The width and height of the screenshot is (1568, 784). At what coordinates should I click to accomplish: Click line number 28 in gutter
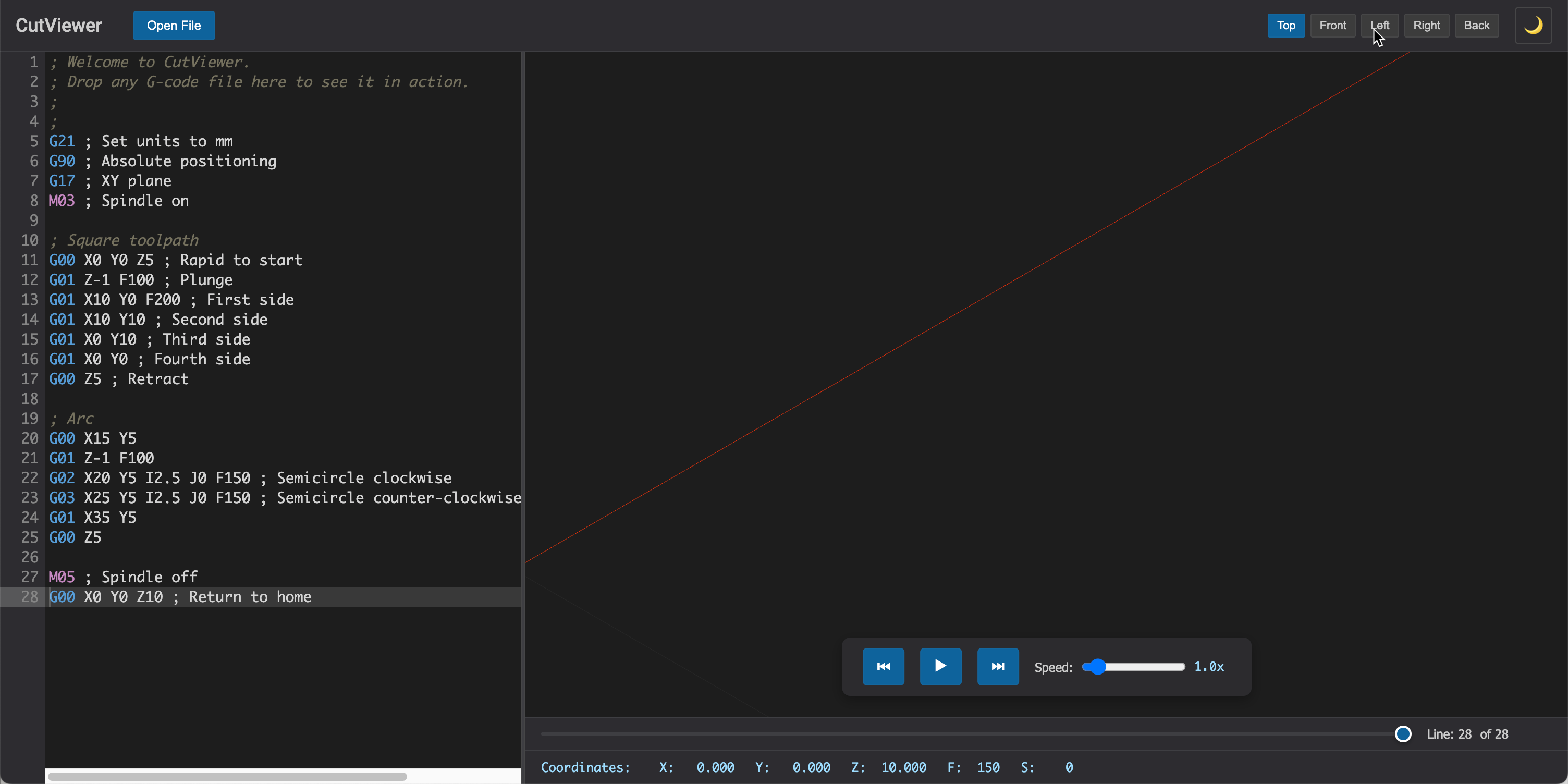click(x=29, y=596)
